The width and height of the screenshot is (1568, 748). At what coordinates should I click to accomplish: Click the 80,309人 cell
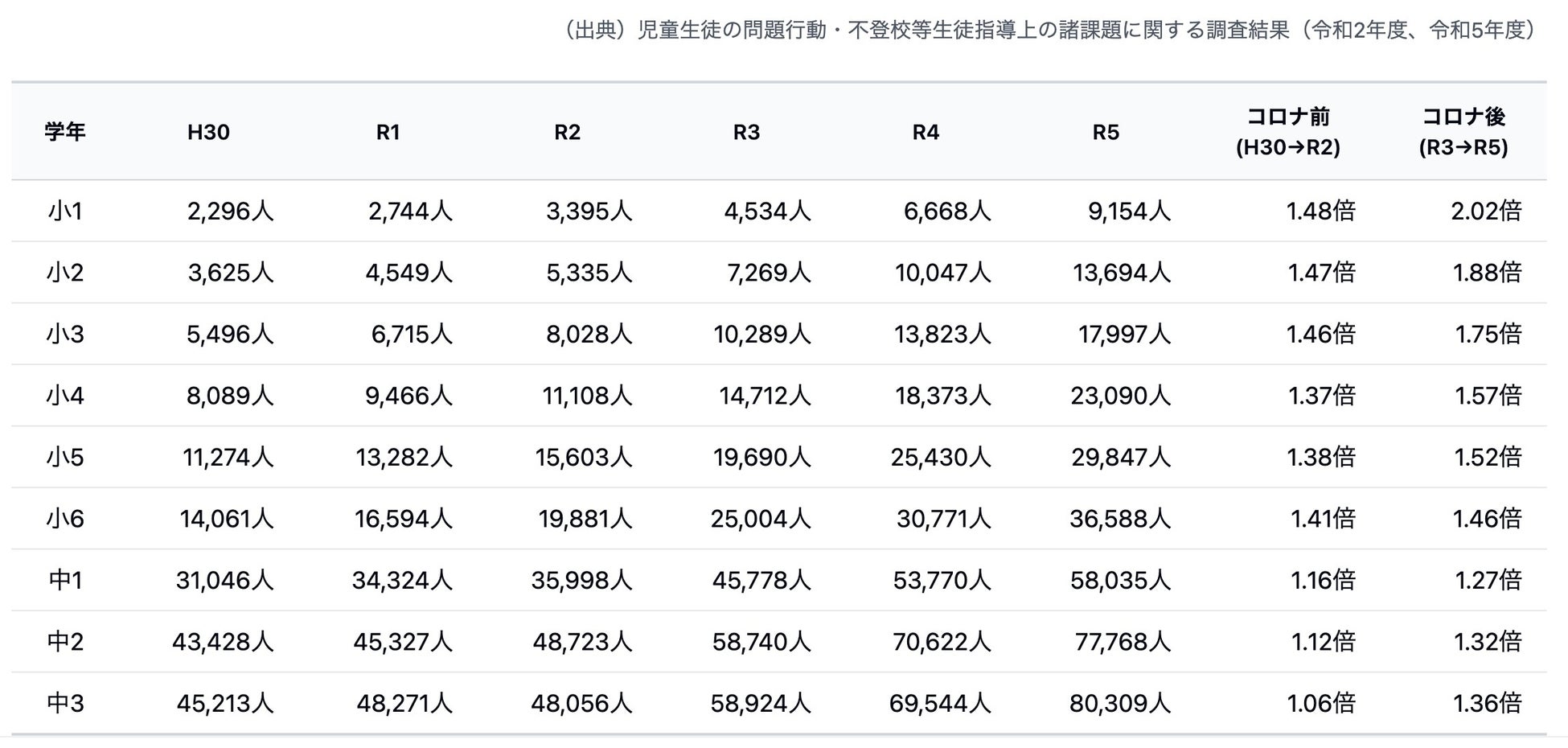click(1119, 704)
